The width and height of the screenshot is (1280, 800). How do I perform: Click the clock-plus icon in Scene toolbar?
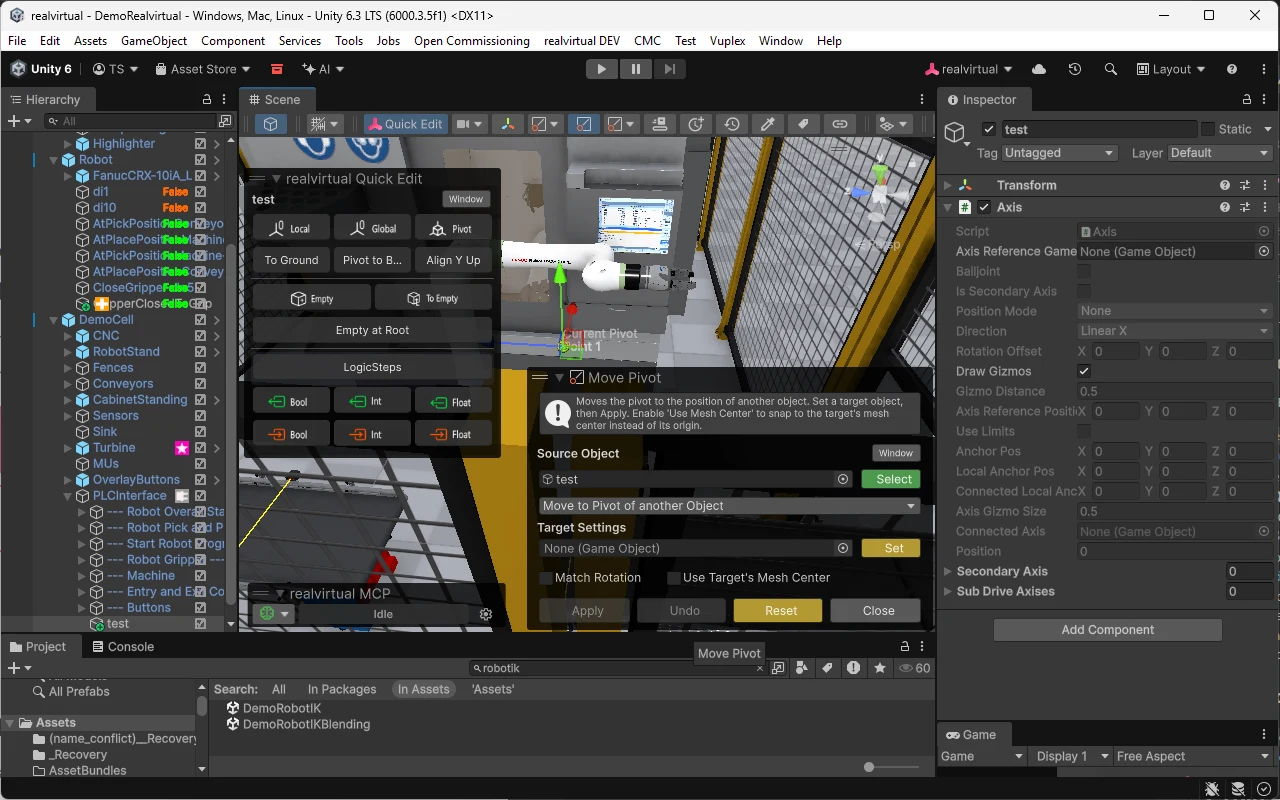(x=696, y=124)
